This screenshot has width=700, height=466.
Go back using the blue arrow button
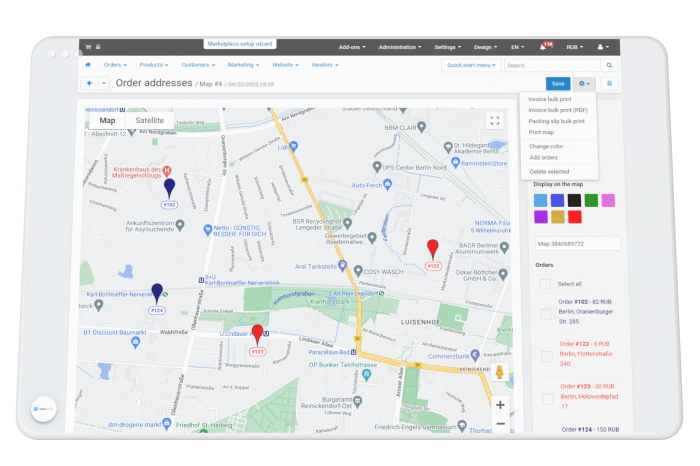click(x=90, y=83)
